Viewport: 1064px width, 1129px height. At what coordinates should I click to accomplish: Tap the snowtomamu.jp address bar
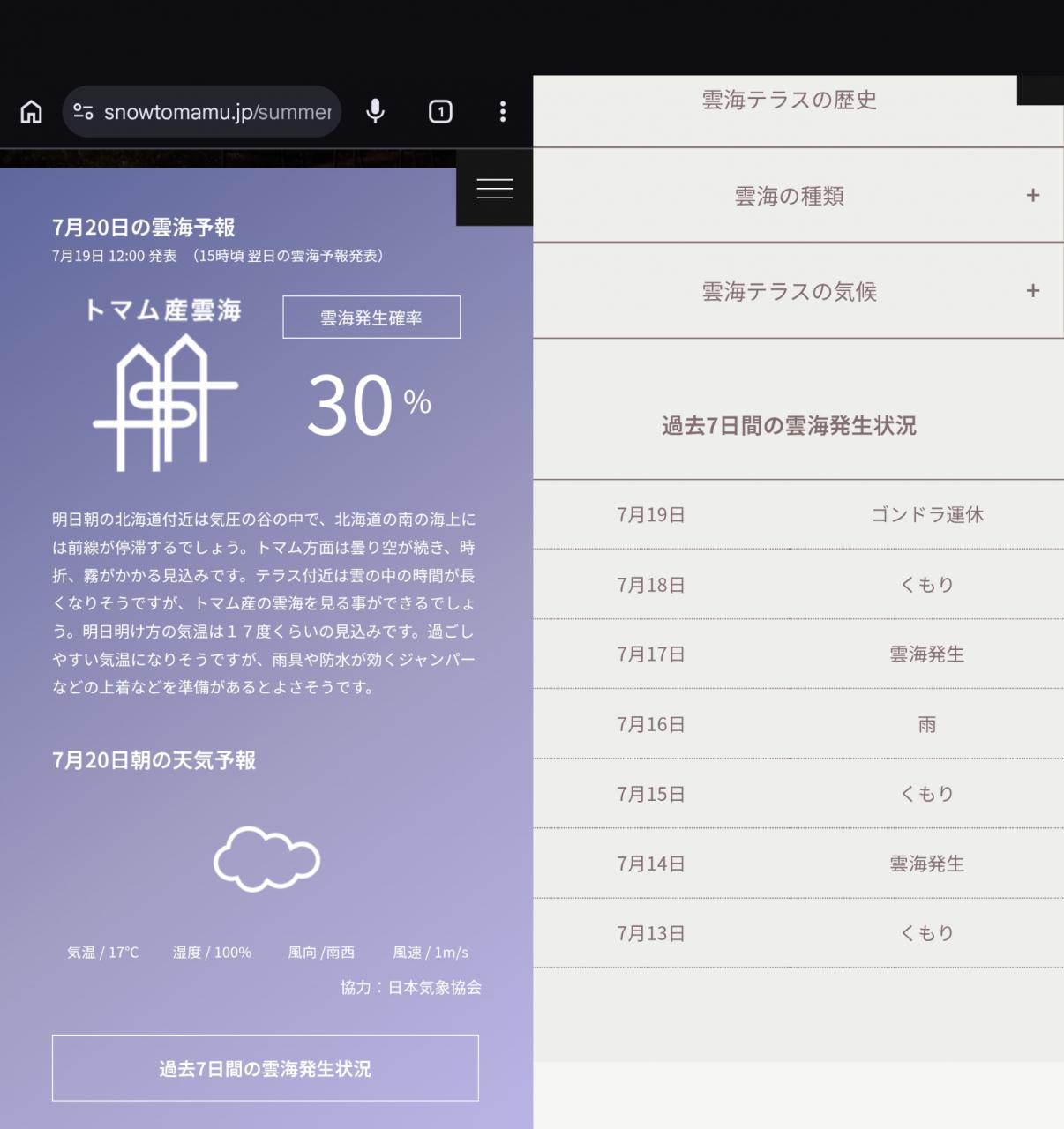pyautogui.click(x=202, y=112)
